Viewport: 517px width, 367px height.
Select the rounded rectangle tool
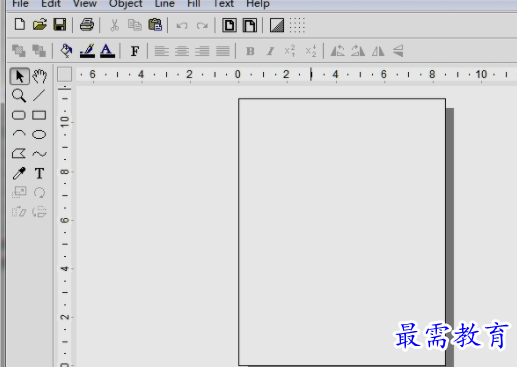(x=19, y=115)
